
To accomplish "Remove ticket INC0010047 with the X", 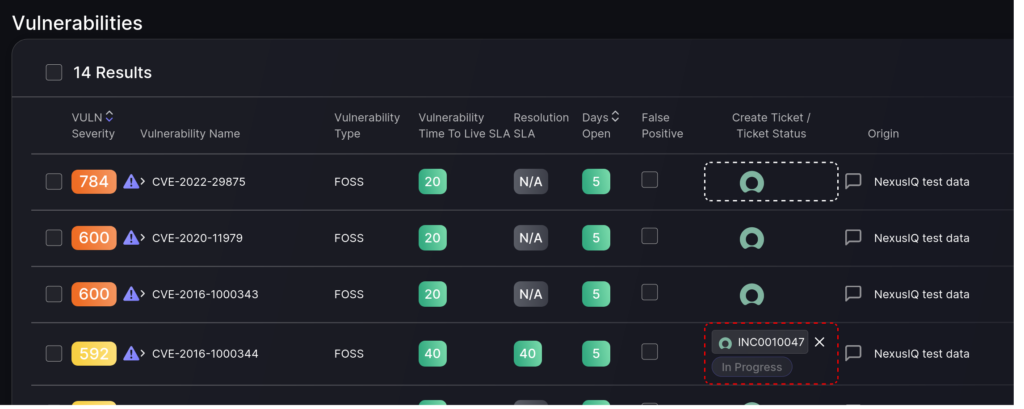I will tap(820, 342).
